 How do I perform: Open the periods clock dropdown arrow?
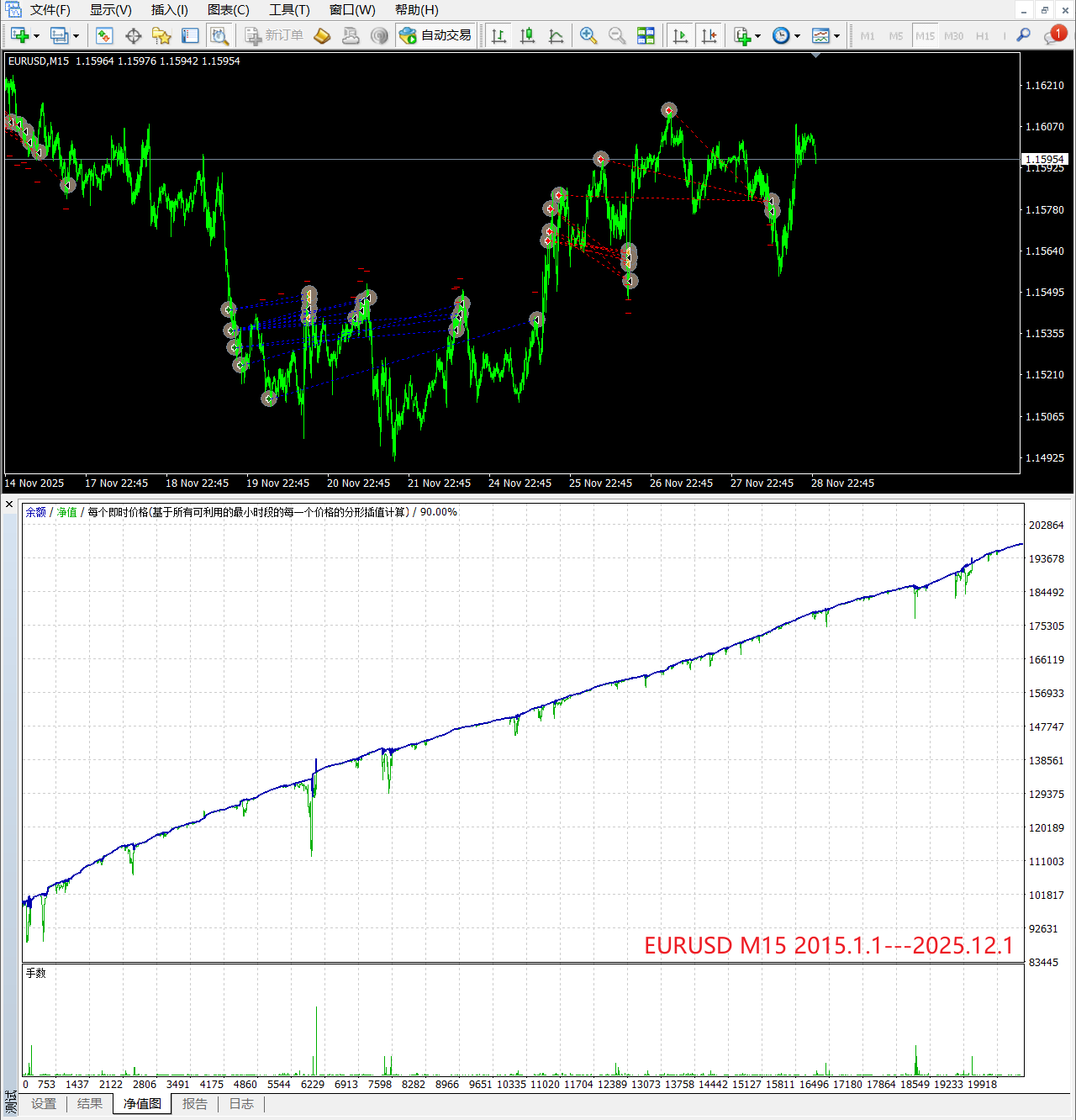pos(797,36)
